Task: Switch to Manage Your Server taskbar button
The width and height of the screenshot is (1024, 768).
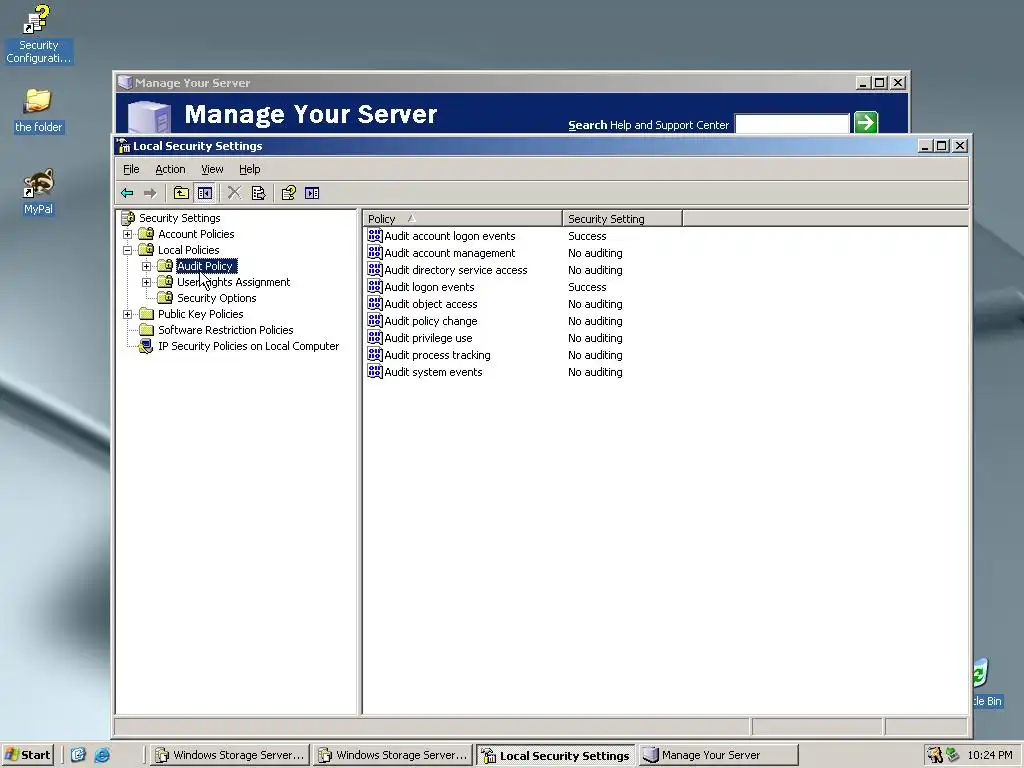Action: point(718,756)
